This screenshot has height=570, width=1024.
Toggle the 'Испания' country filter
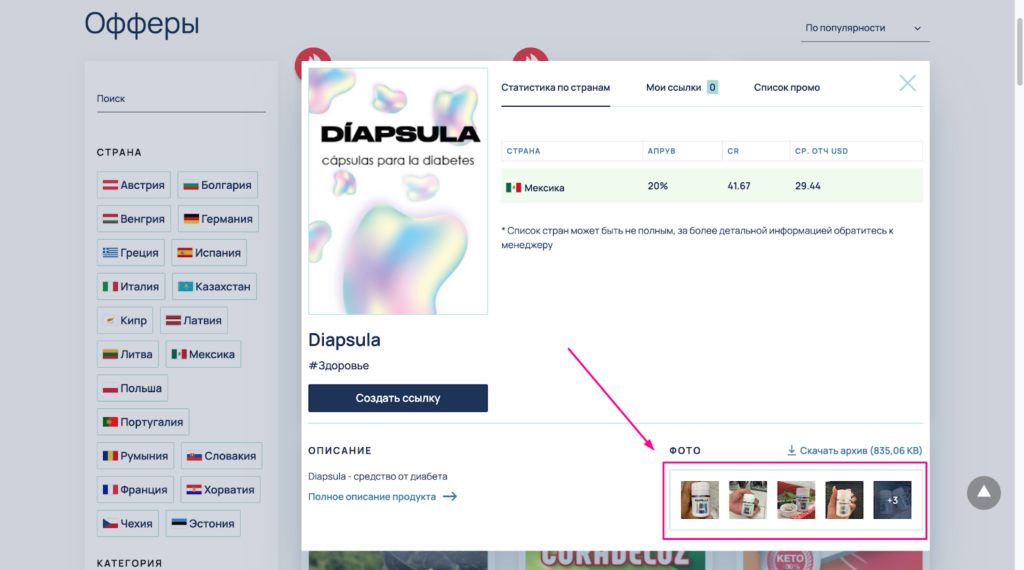209,252
